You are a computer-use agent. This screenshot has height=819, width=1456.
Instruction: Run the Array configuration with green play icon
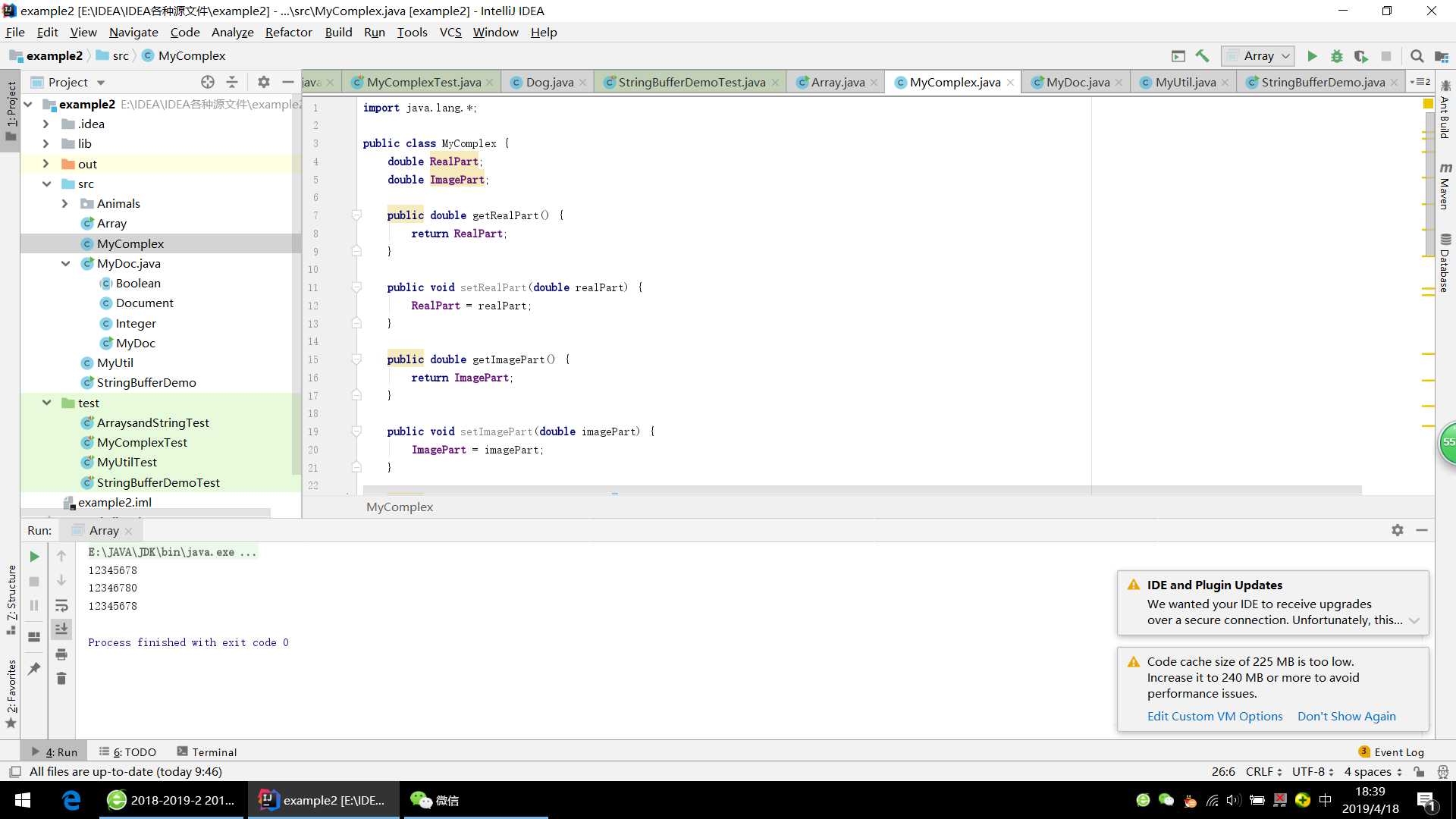(1312, 56)
